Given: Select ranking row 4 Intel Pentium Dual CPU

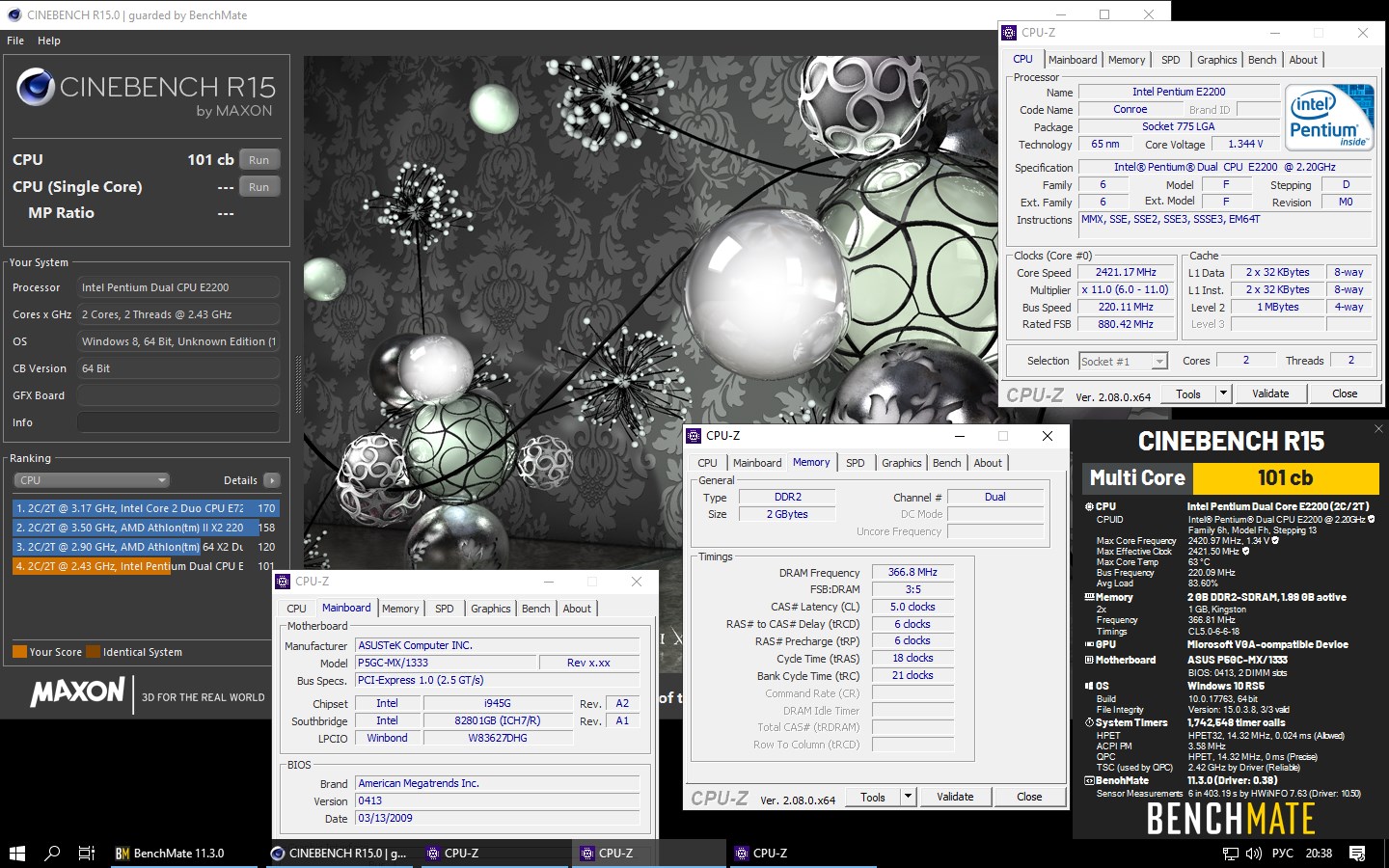Looking at the screenshot, I should [x=146, y=566].
